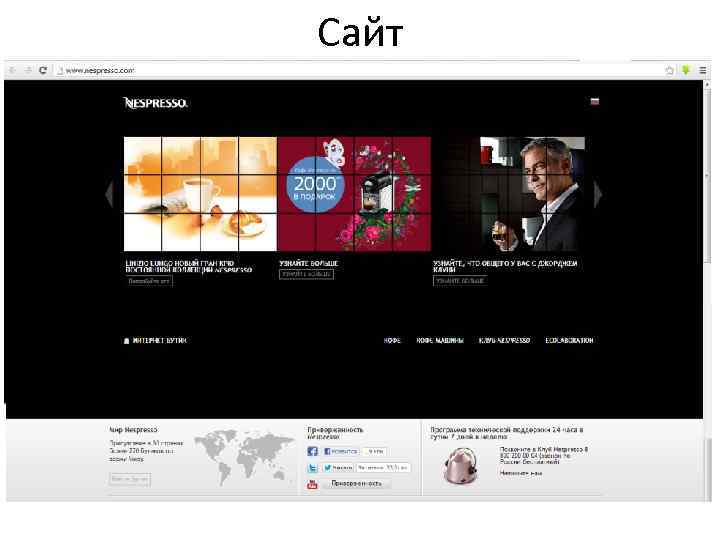Image resolution: width=720 pixels, height=540 pixels.
Task: Open the 'Интернет бутик' link
Action: [x=159, y=341]
